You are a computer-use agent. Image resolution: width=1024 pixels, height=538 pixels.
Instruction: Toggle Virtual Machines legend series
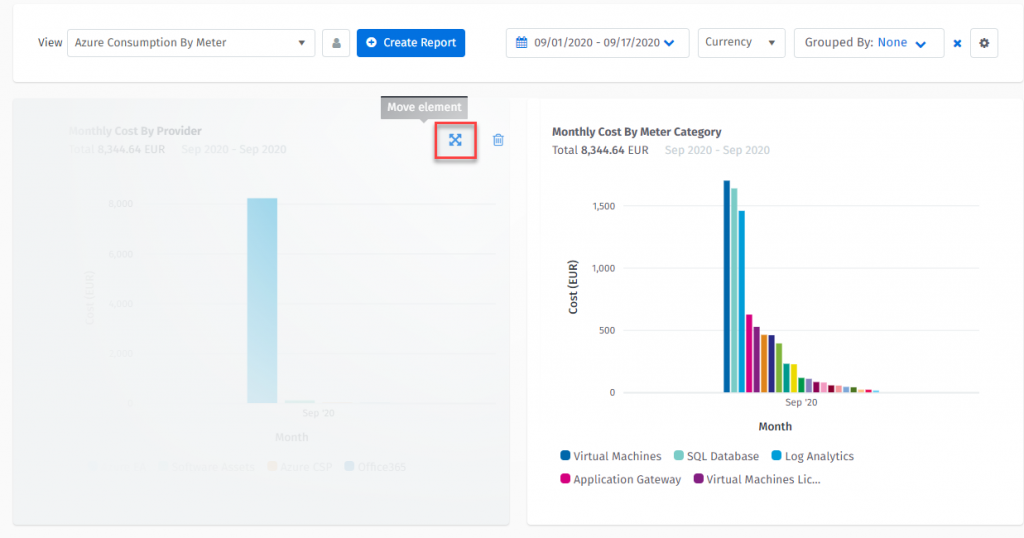[616, 456]
